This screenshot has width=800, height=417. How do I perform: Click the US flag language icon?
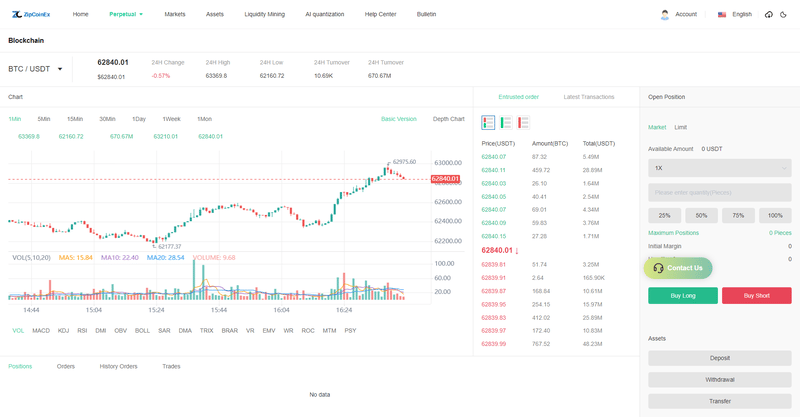click(x=722, y=14)
